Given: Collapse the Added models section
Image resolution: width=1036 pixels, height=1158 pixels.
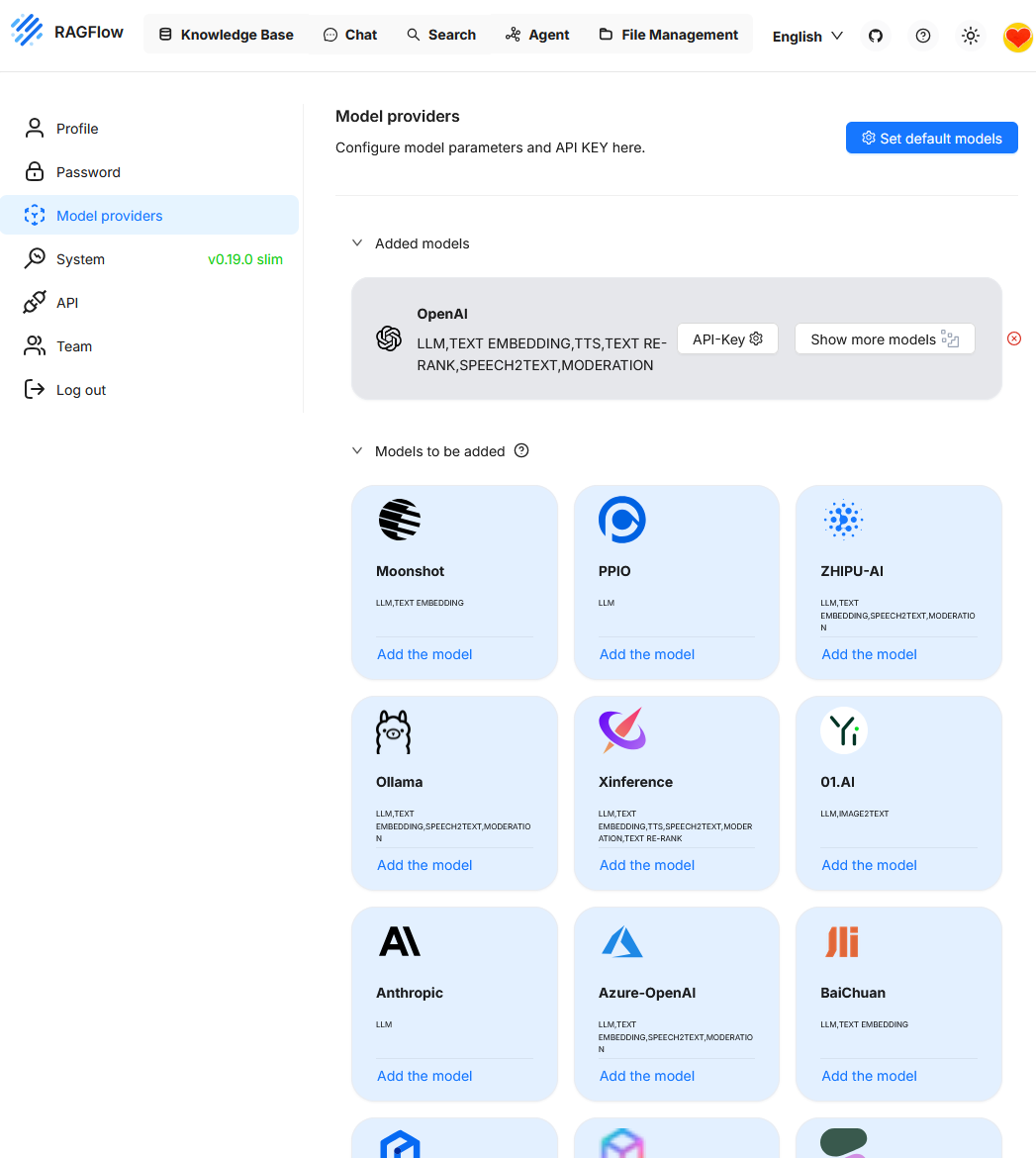Looking at the screenshot, I should (x=357, y=243).
